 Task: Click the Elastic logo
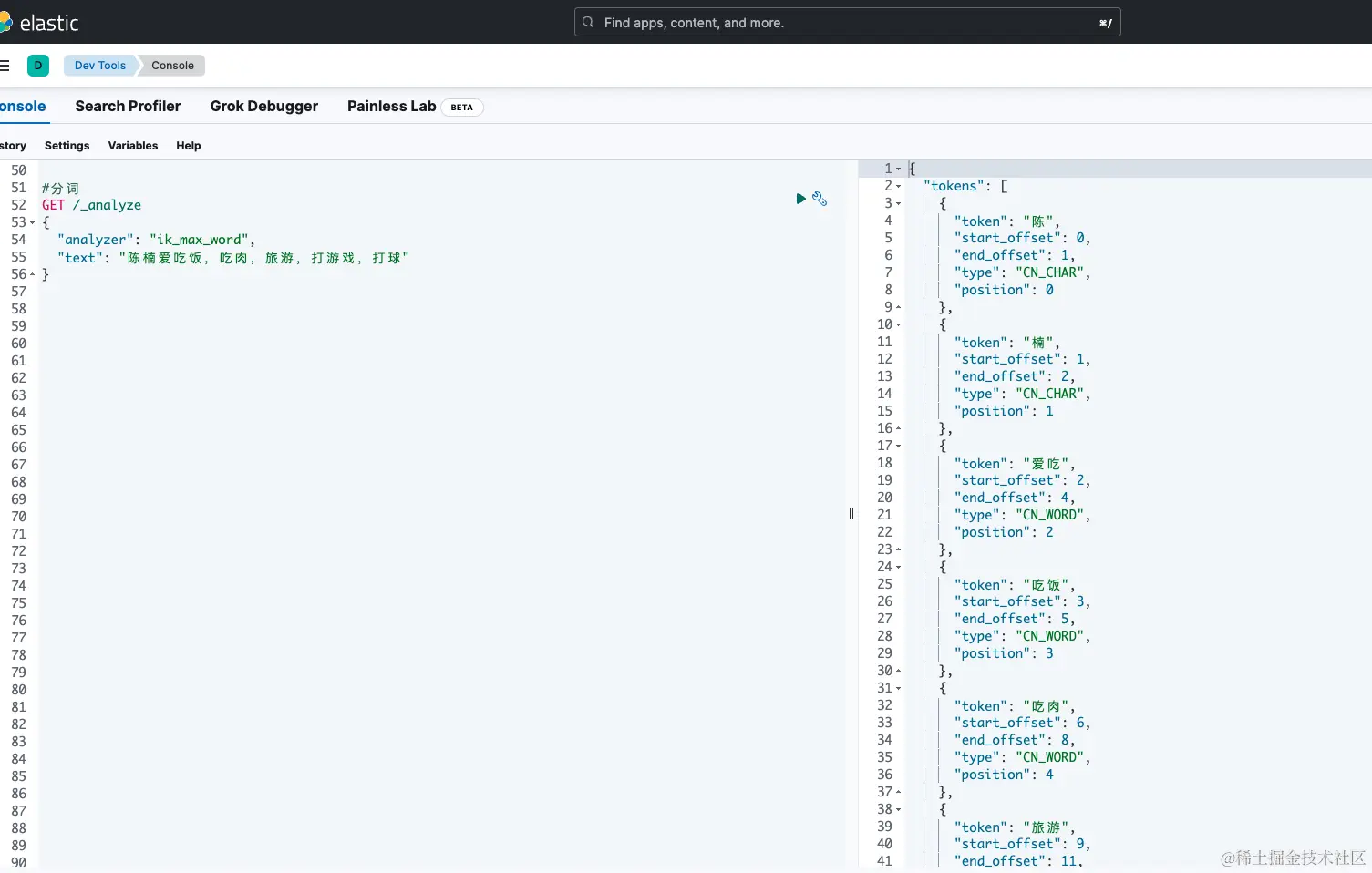pyautogui.click(x=39, y=23)
